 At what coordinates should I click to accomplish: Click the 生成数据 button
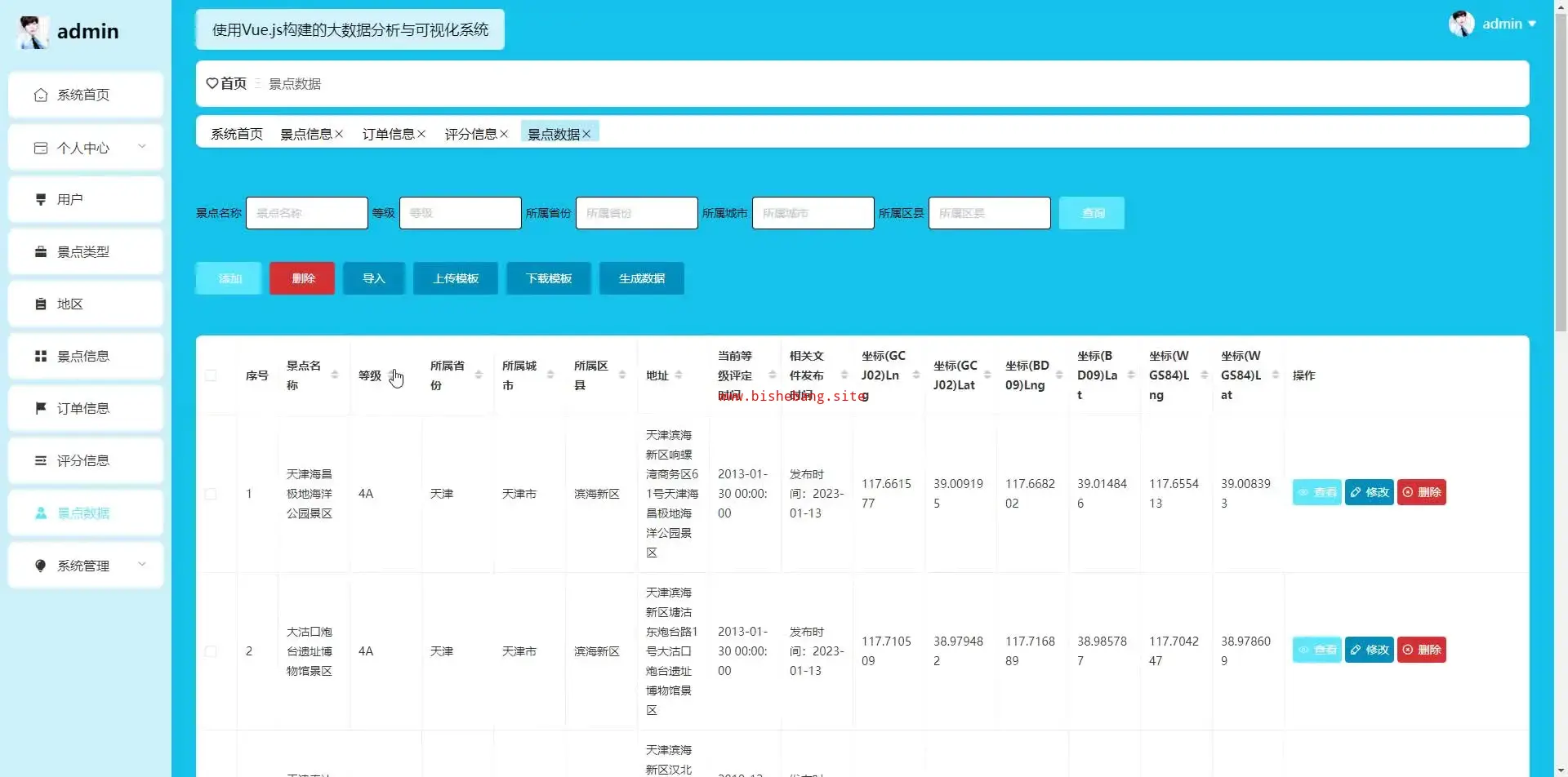(x=641, y=278)
